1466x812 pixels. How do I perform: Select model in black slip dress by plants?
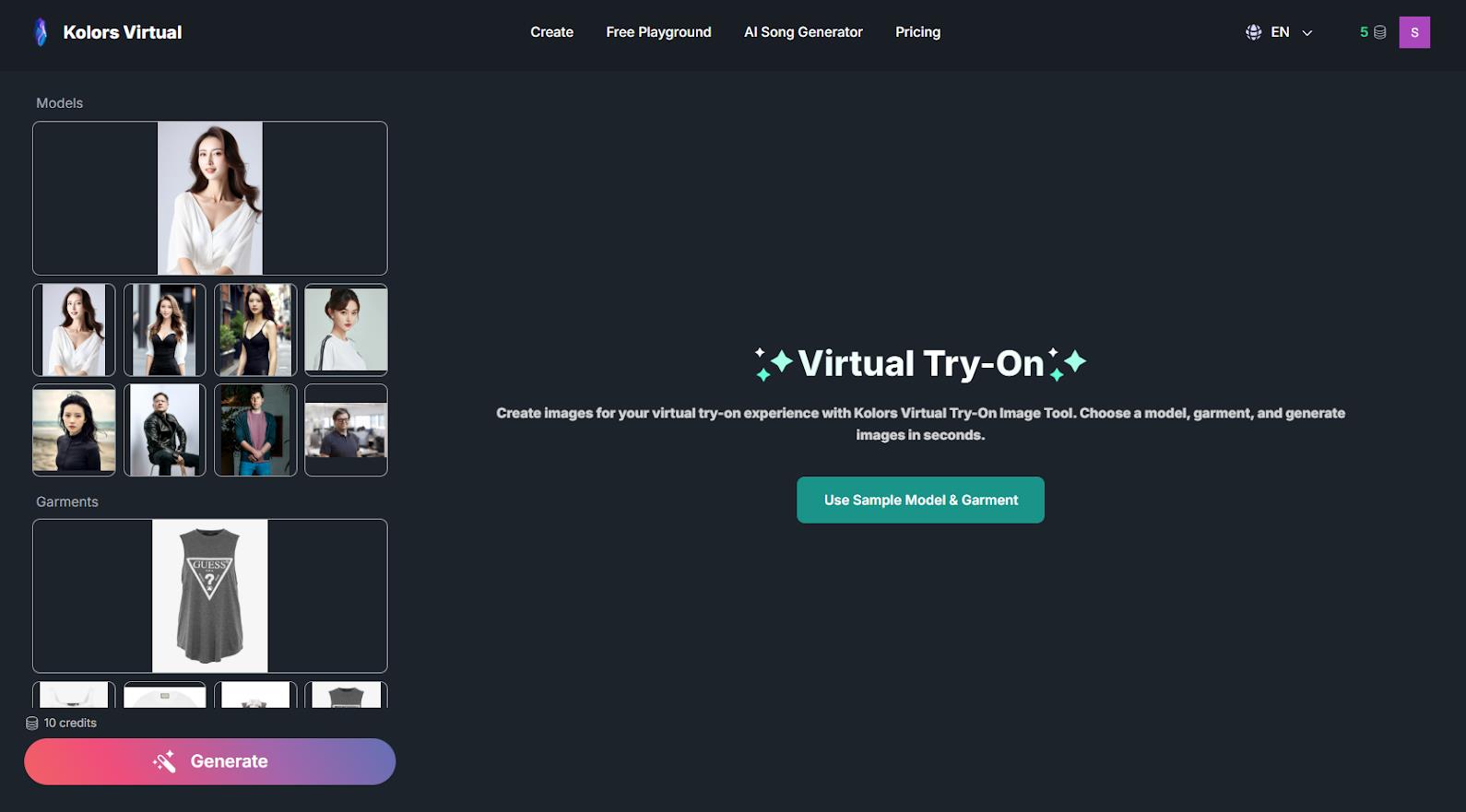255,330
